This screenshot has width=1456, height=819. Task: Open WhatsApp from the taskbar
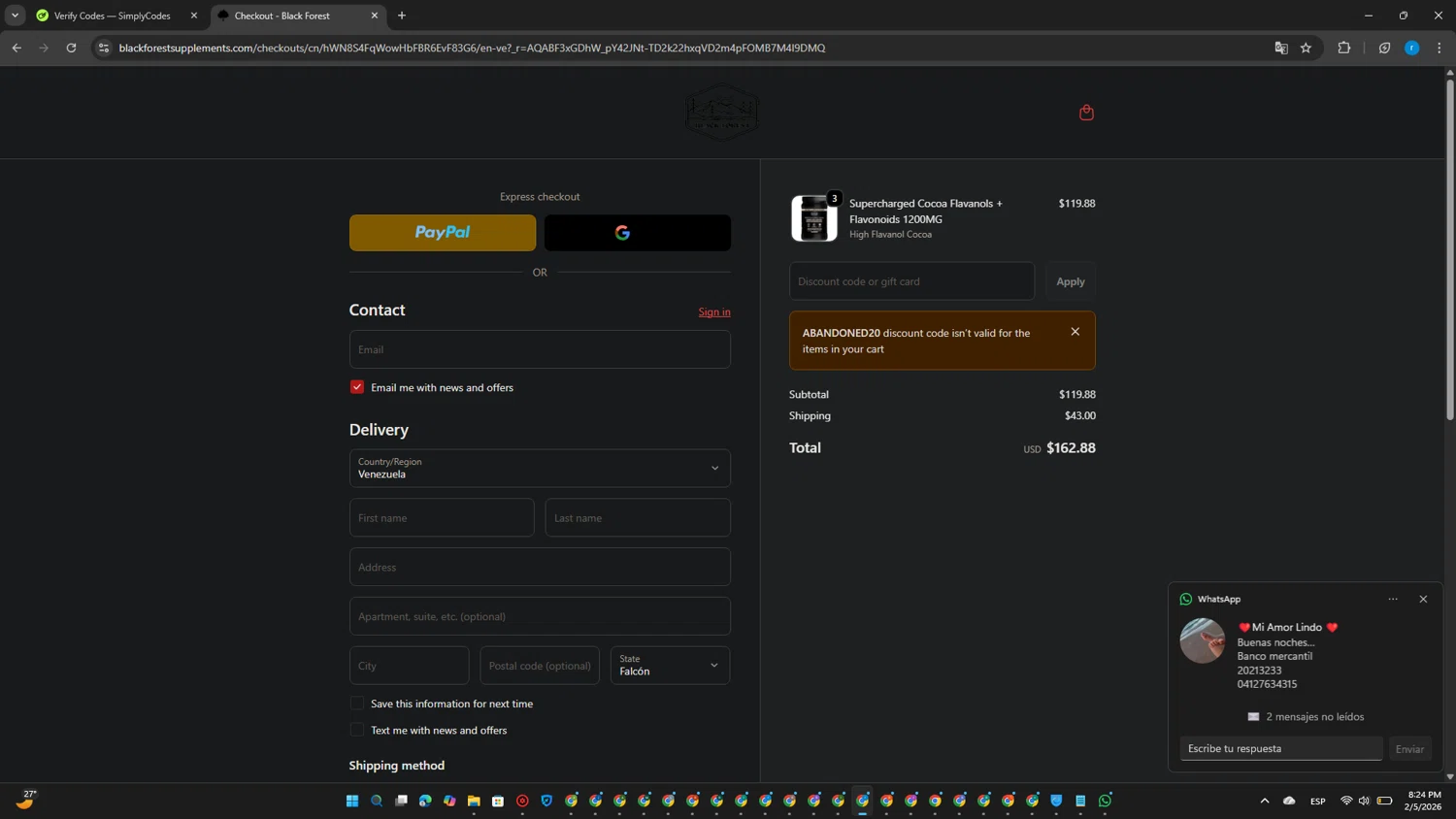(1105, 801)
